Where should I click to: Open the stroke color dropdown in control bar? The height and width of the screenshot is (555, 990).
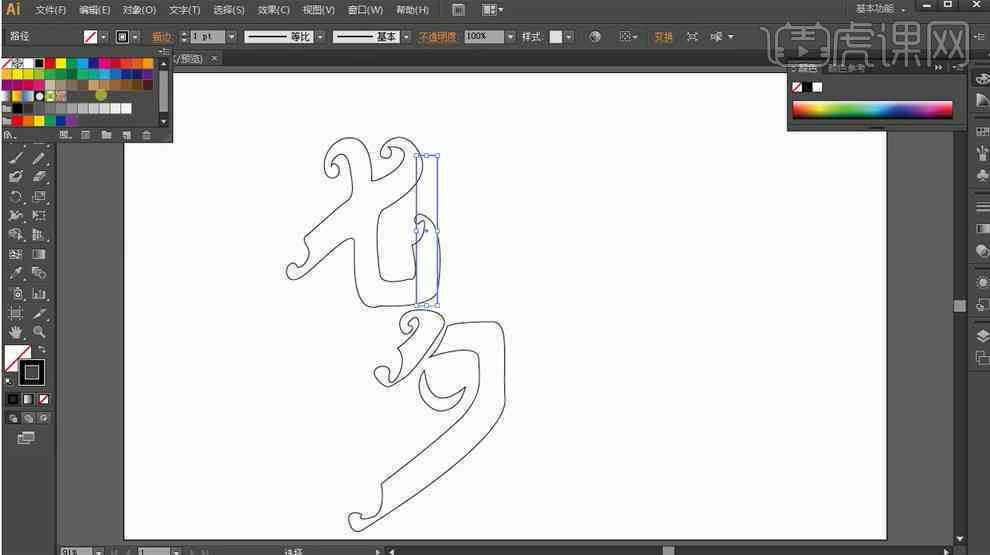pyautogui.click(x=135, y=37)
